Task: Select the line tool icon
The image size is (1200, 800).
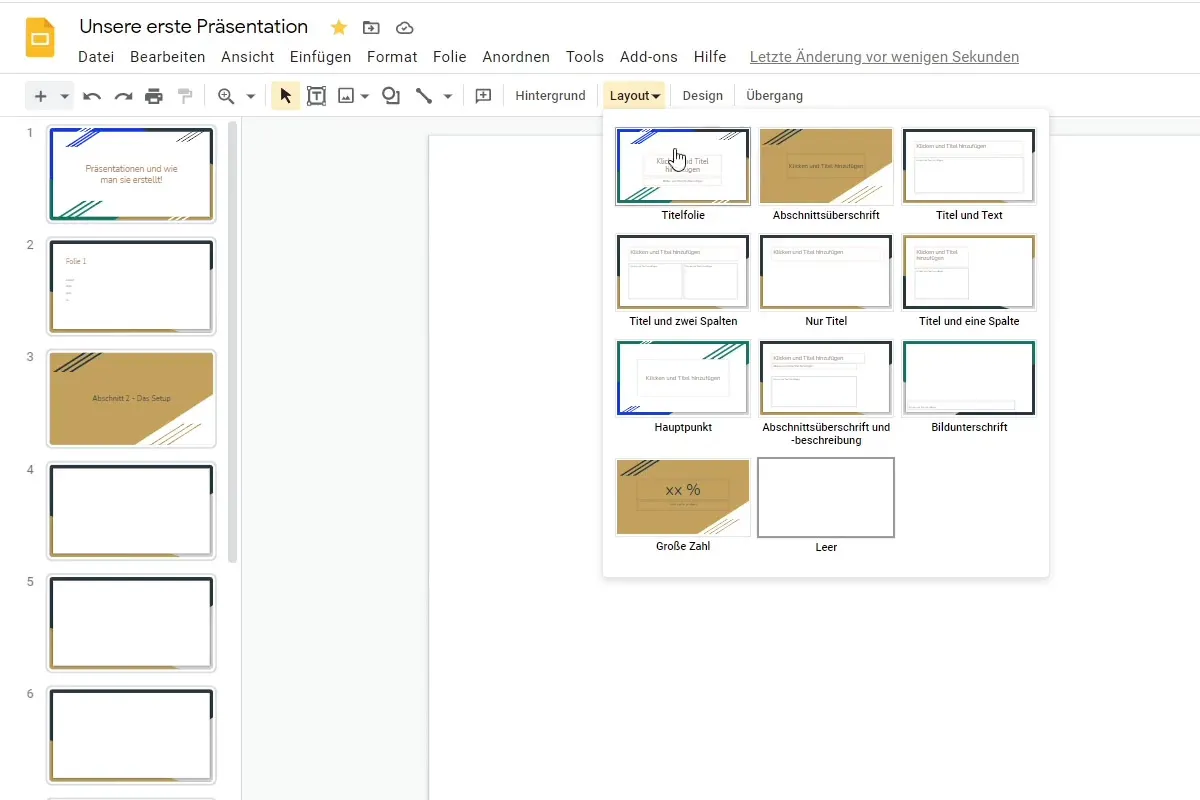Action: [x=424, y=96]
